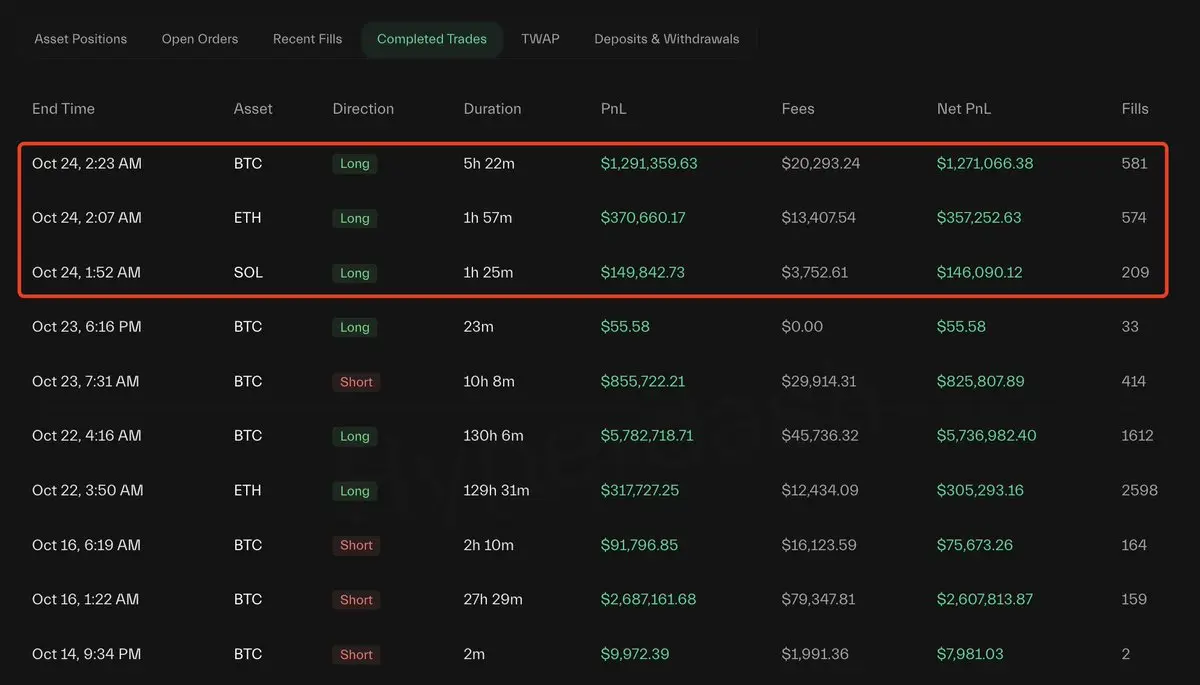Click the Duration column header
This screenshot has width=1200, height=685.
[492, 109]
